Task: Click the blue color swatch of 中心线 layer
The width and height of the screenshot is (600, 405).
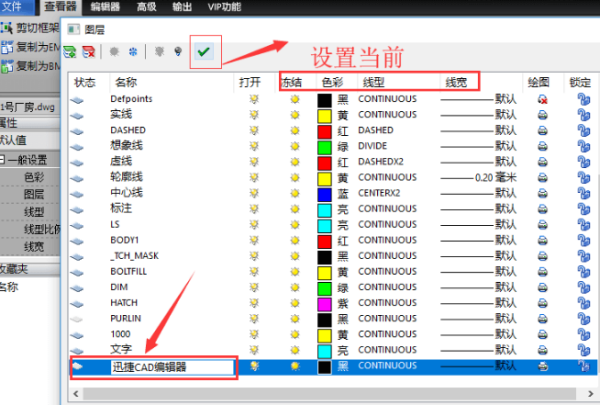Action: pos(324,194)
